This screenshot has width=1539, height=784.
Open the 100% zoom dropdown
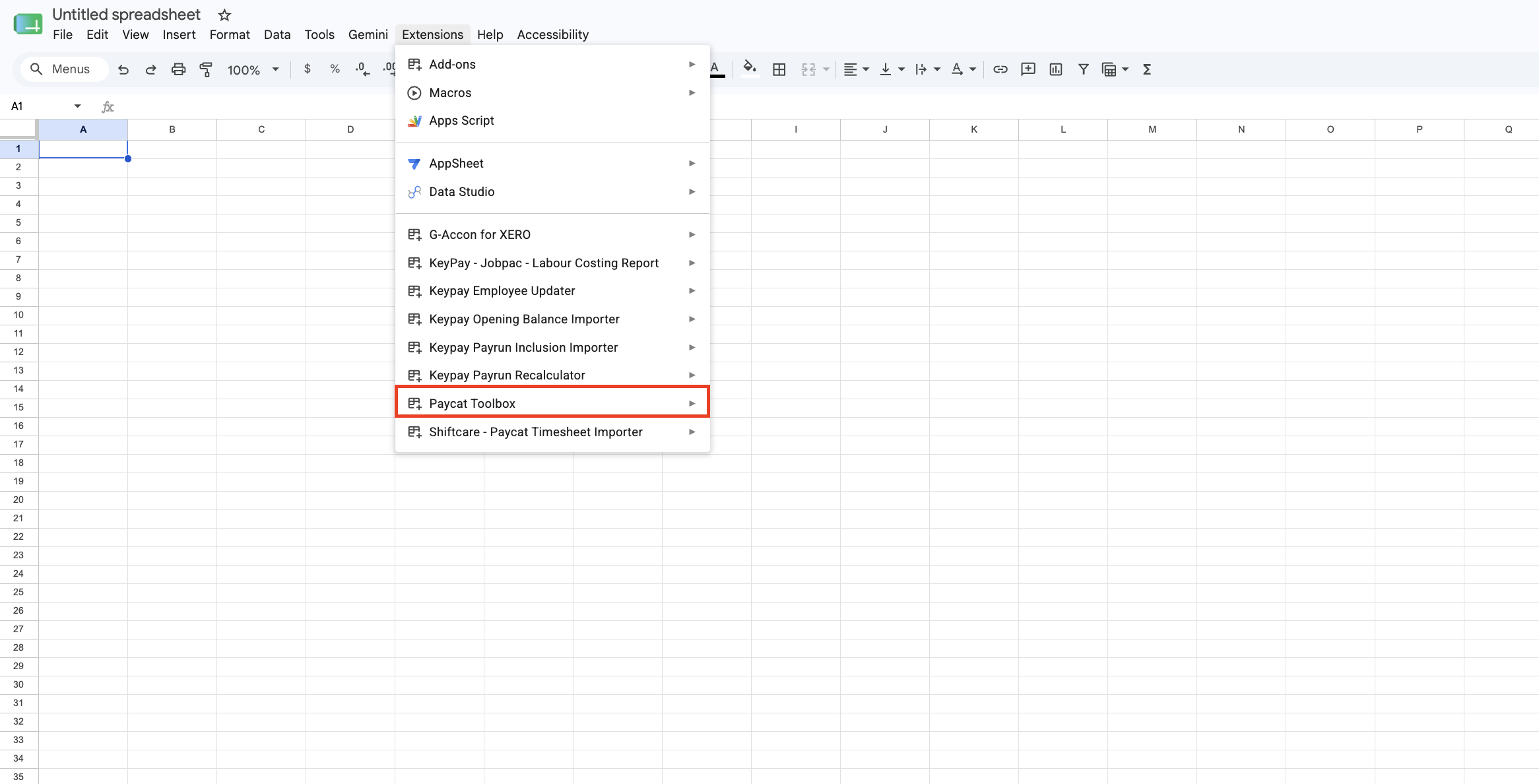(253, 69)
